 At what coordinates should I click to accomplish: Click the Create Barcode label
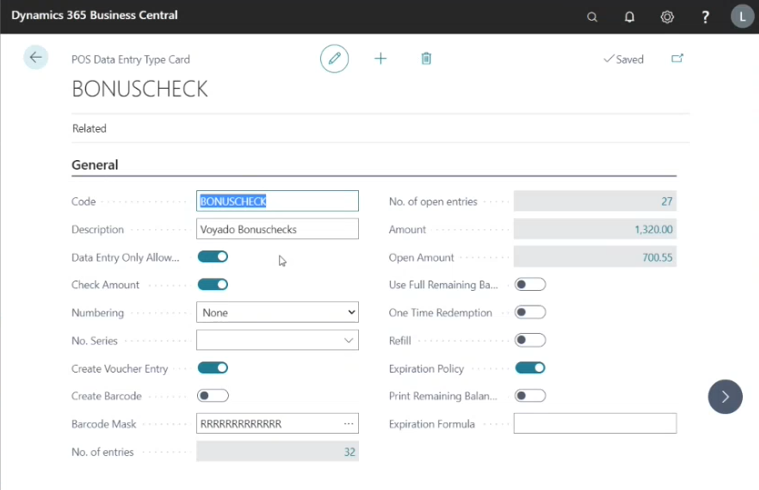click(x=106, y=396)
